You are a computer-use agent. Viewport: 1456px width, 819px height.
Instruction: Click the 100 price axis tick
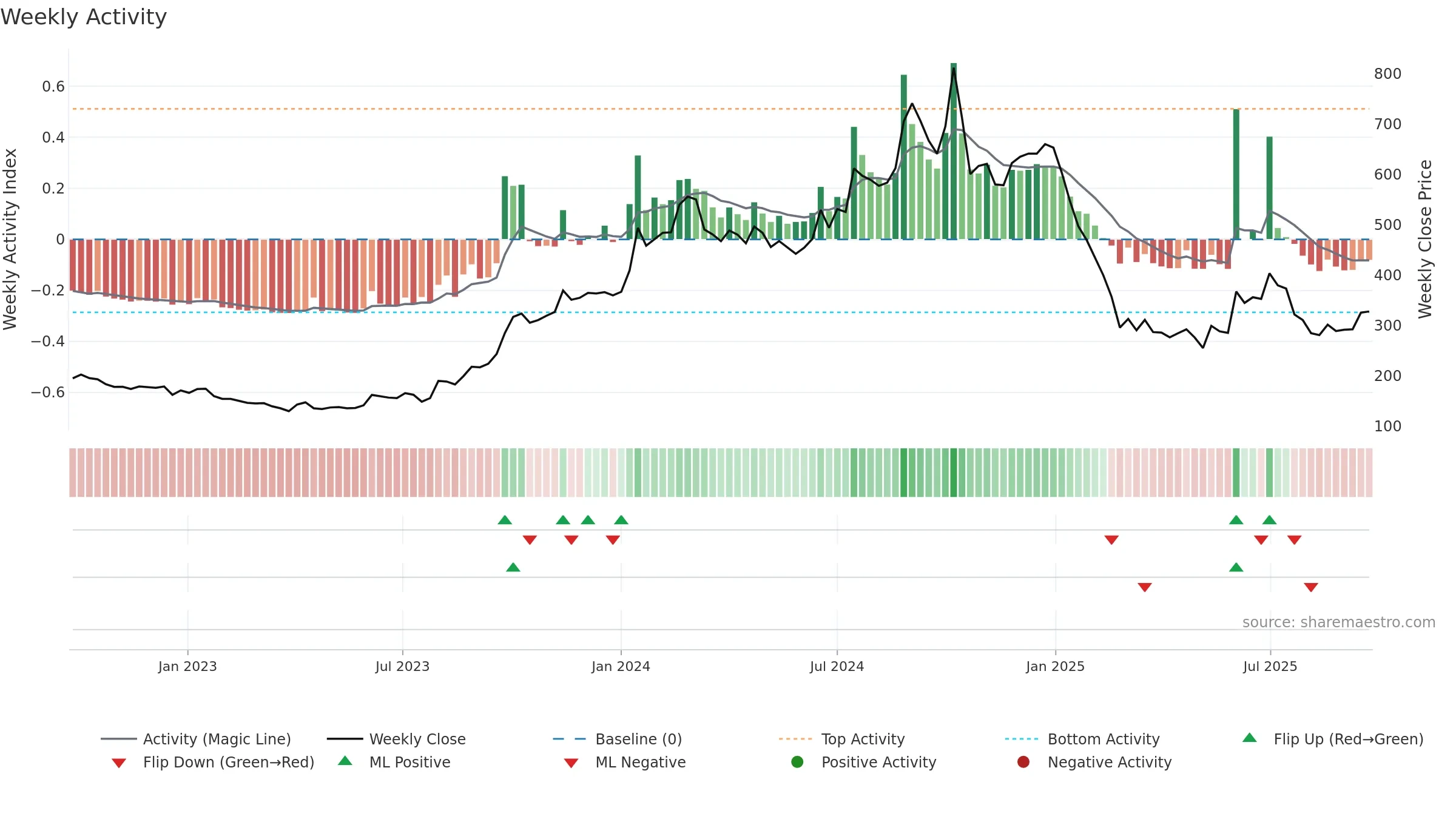pyautogui.click(x=1387, y=426)
